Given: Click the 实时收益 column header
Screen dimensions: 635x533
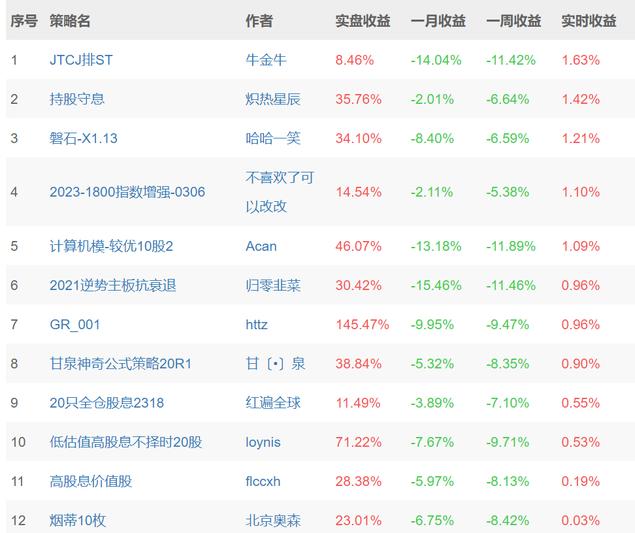Looking at the screenshot, I should pos(589,21).
